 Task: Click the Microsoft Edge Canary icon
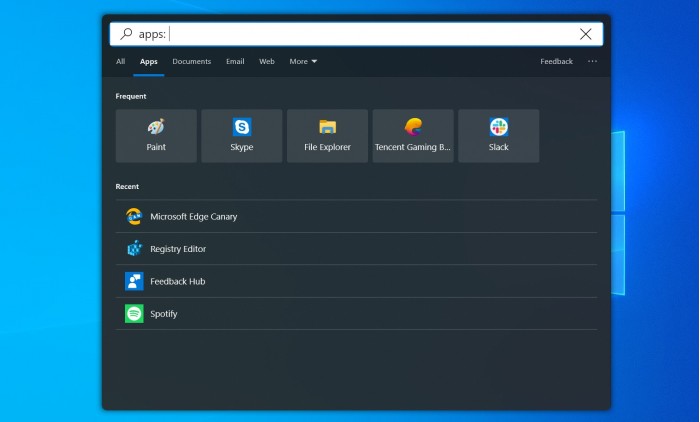[134, 216]
